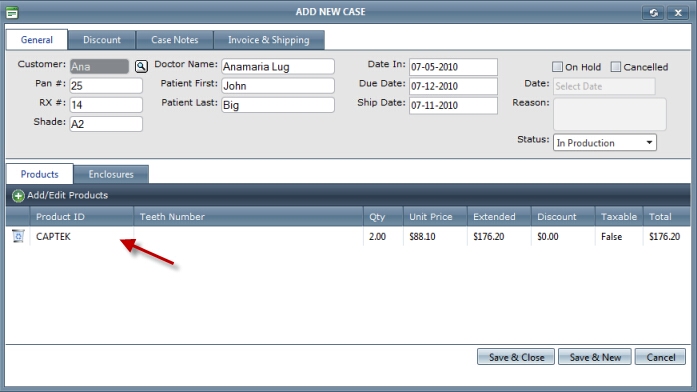Click into the Pan # field

pos(106,86)
